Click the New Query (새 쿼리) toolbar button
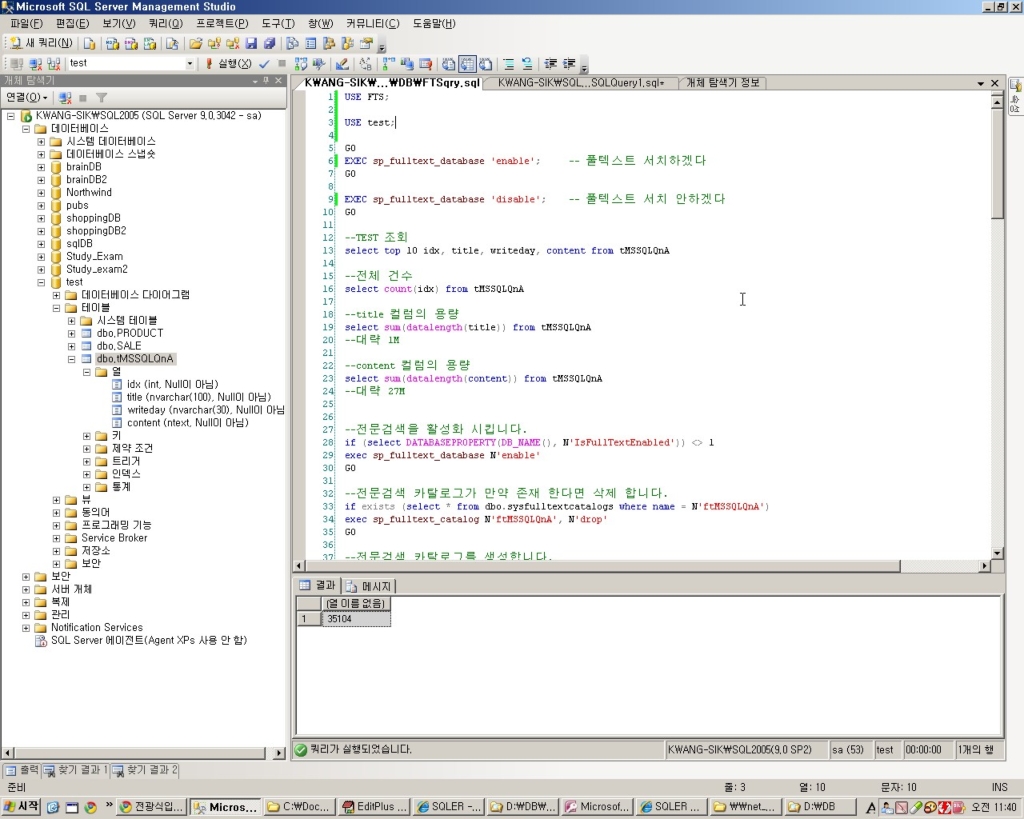Image resolution: width=1024 pixels, height=819 pixels. click(x=40, y=43)
